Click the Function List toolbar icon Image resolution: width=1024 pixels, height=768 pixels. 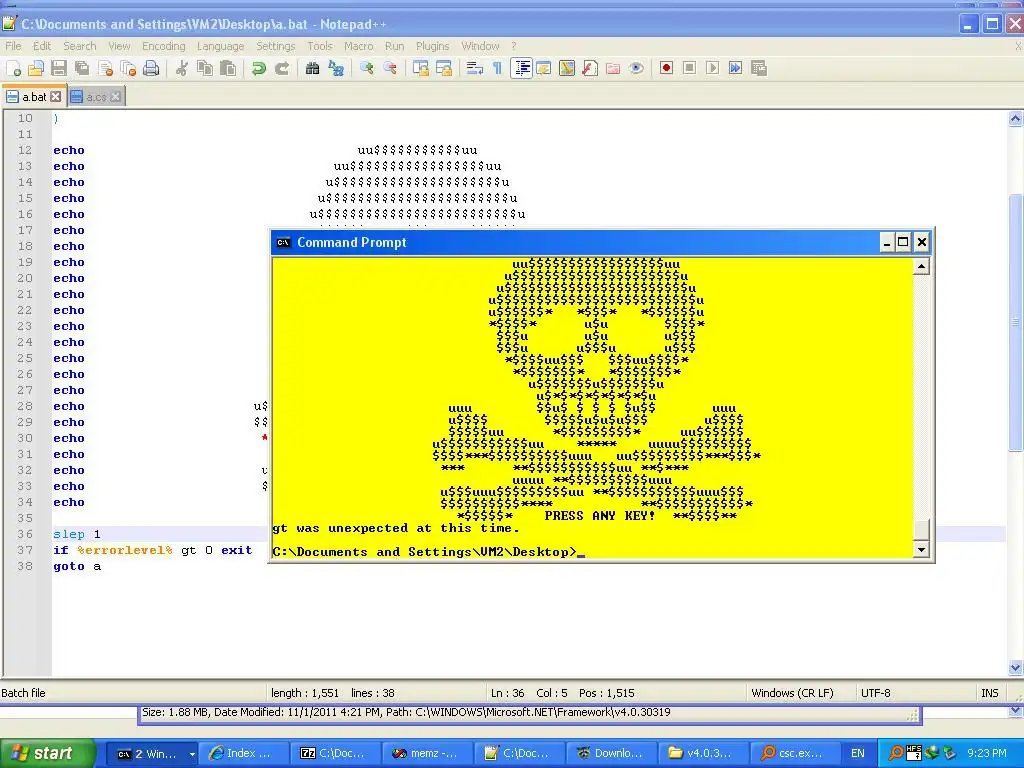pyautogui.click(x=590, y=68)
